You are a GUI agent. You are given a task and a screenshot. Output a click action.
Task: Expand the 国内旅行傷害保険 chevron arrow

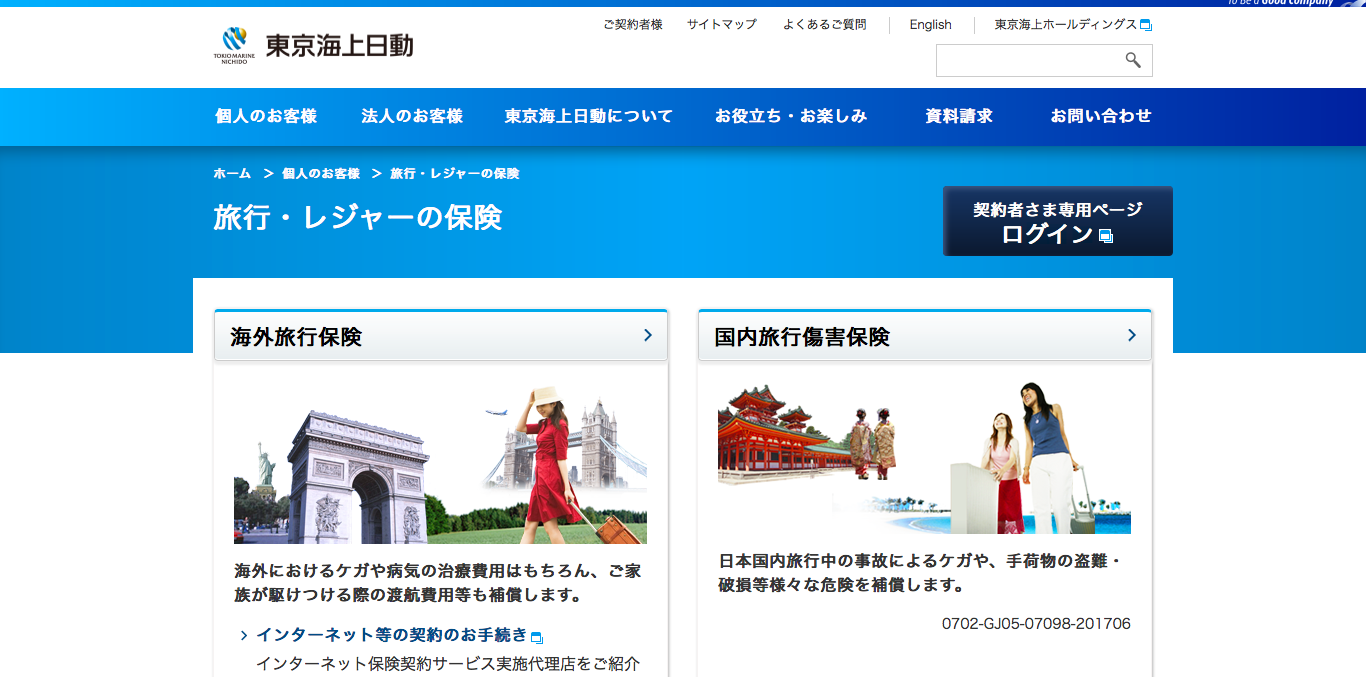[1132, 335]
